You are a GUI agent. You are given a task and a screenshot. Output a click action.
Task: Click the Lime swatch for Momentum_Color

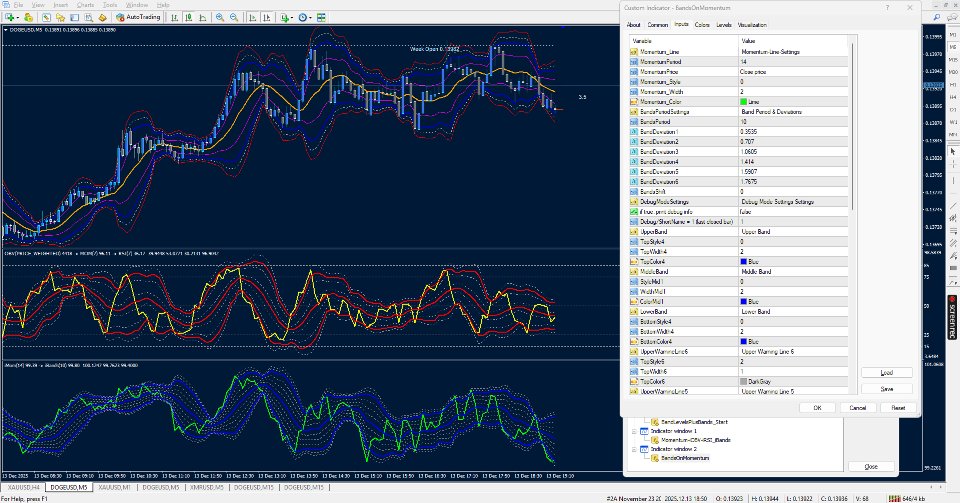743,102
